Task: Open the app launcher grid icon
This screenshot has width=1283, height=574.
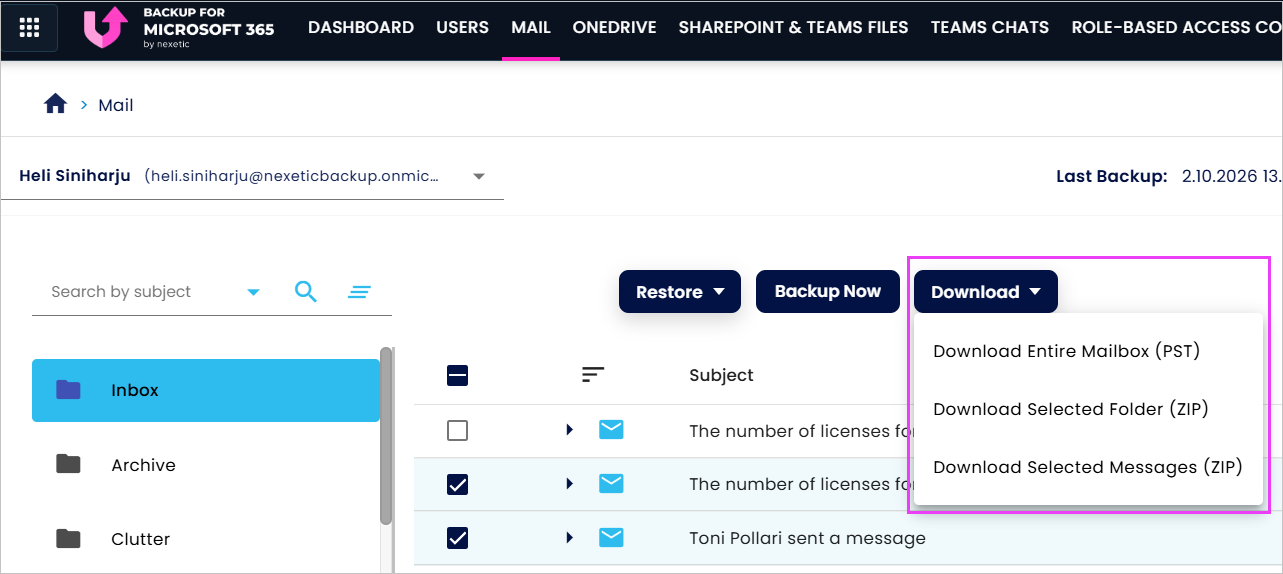Action: pos(29,28)
